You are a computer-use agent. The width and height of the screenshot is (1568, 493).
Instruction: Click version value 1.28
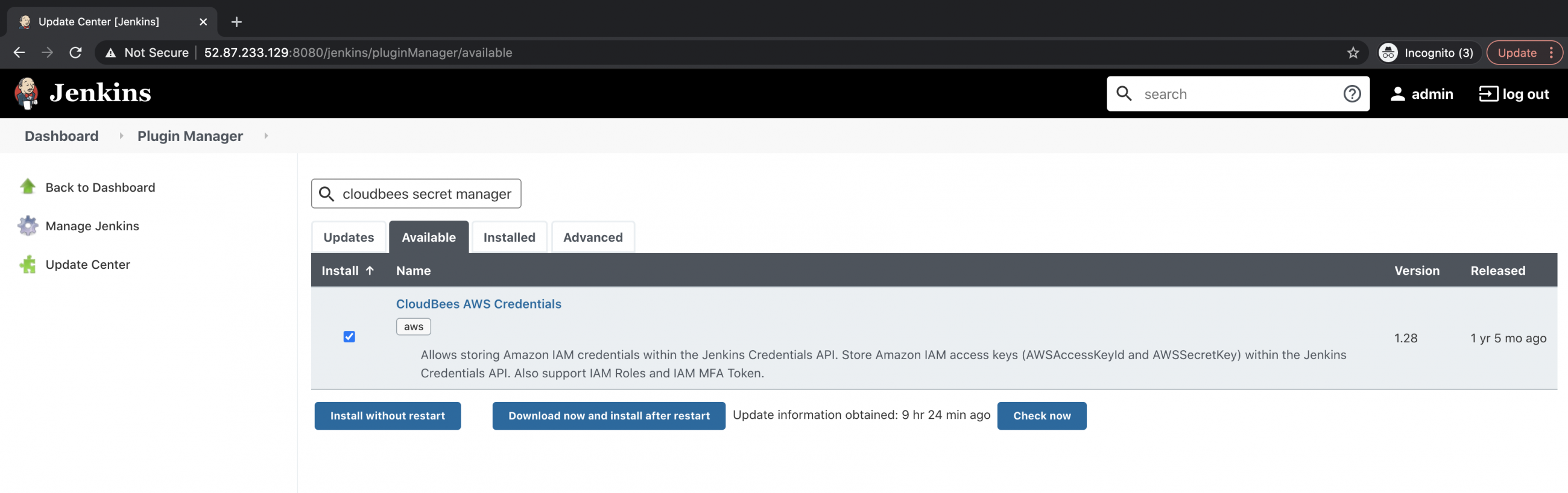(1406, 338)
